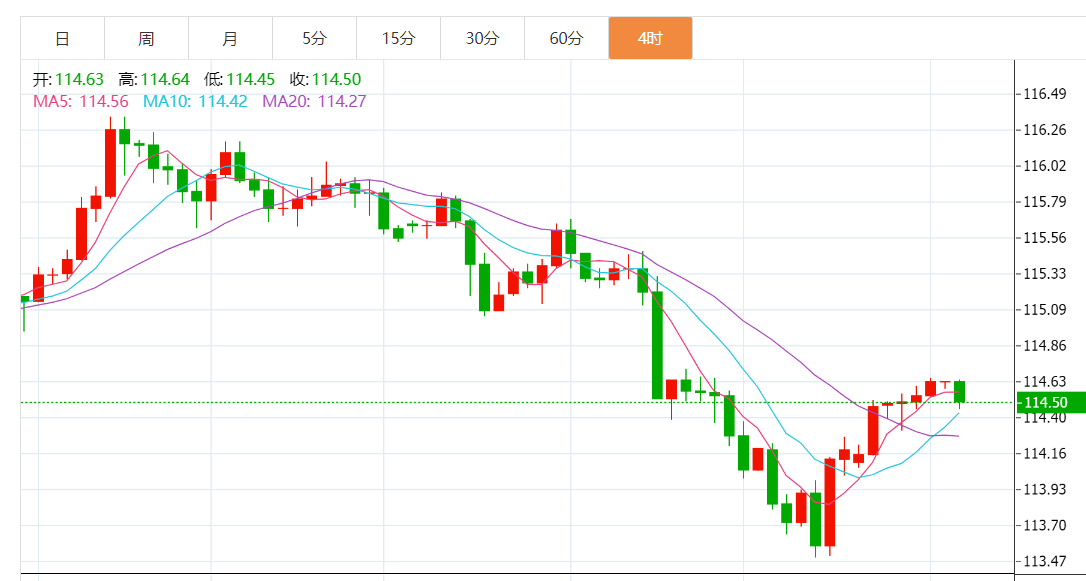The image size is (1086, 581).
Task: Click the 115.79 price axis label
Action: click(x=1047, y=202)
